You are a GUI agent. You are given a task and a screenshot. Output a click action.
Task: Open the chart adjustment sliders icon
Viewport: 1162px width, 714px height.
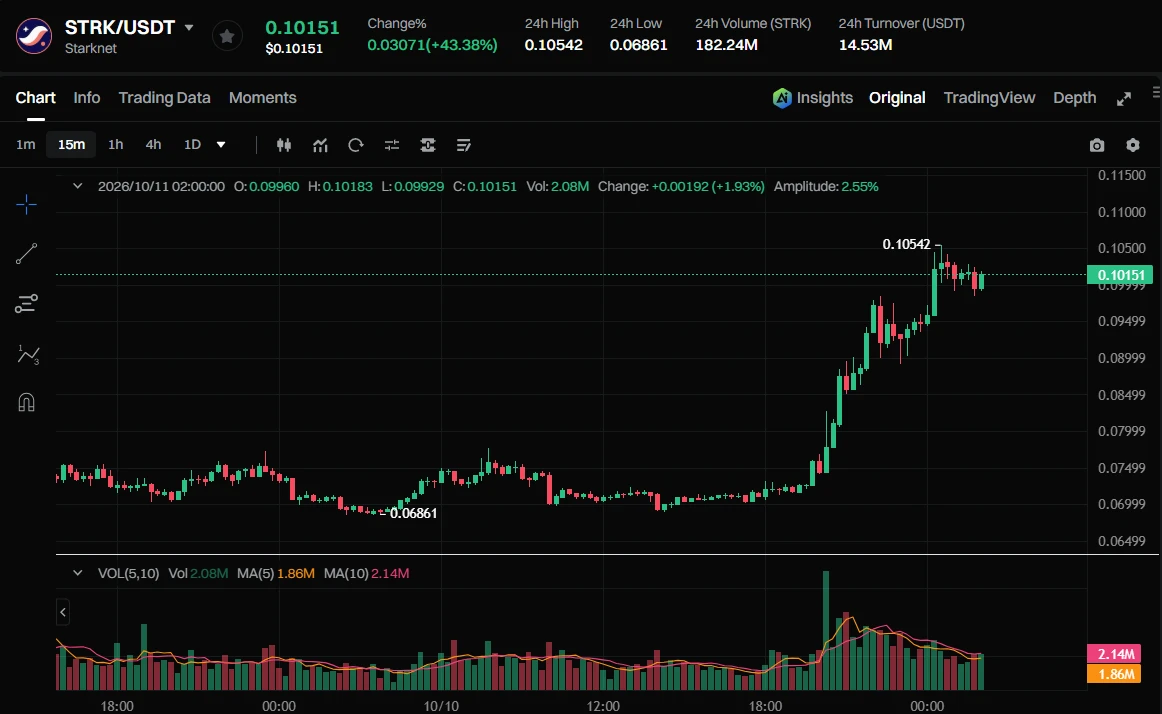pos(392,145)
